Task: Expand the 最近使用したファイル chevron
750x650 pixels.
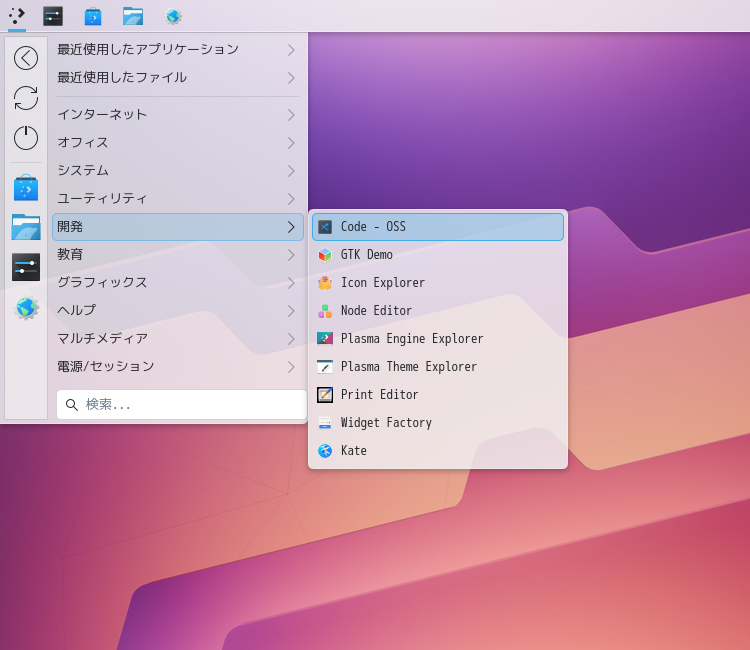Action: tap(291, 78)
